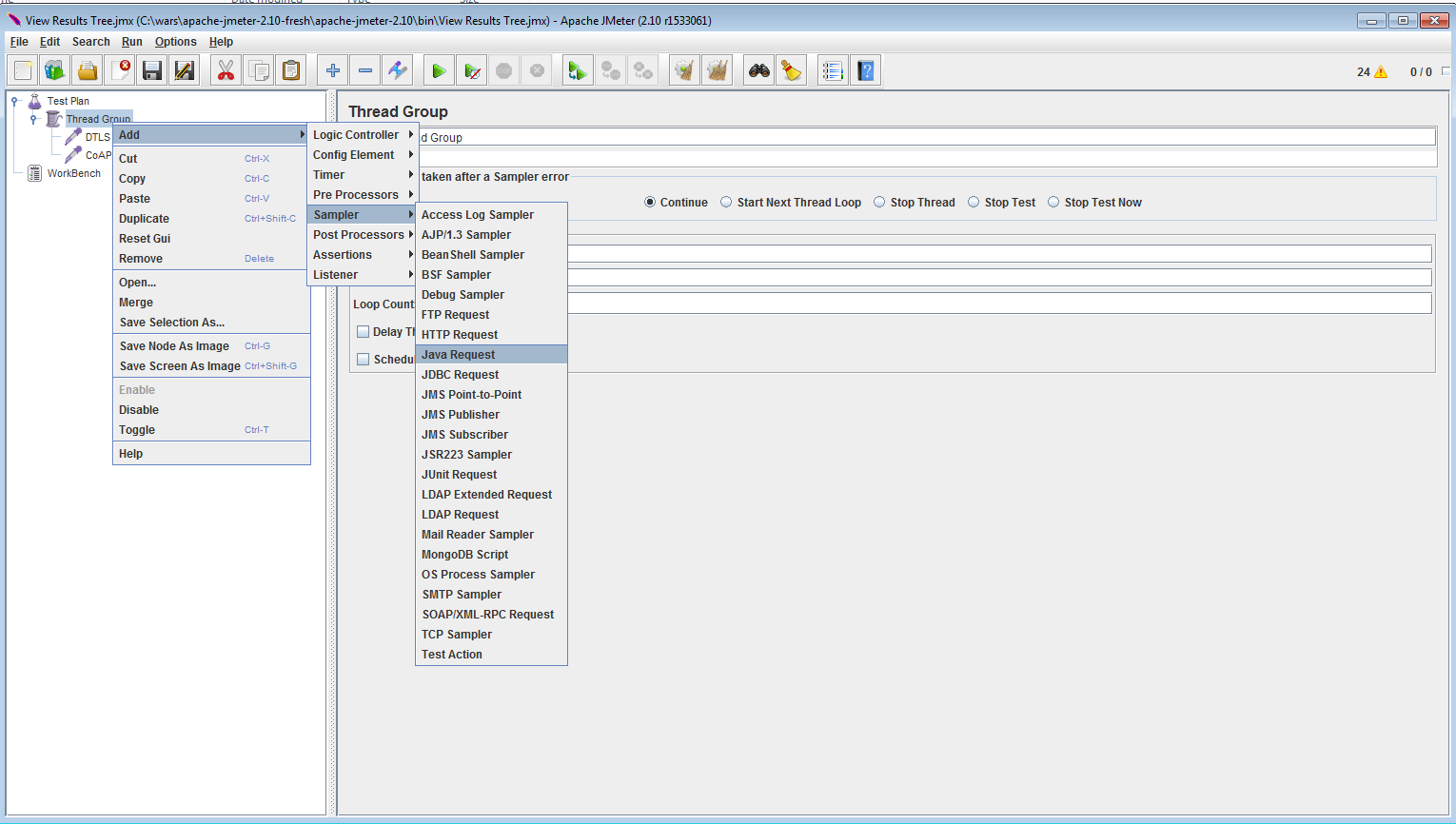
Task: Start the test with green play icon
Action: click(439, 70)
